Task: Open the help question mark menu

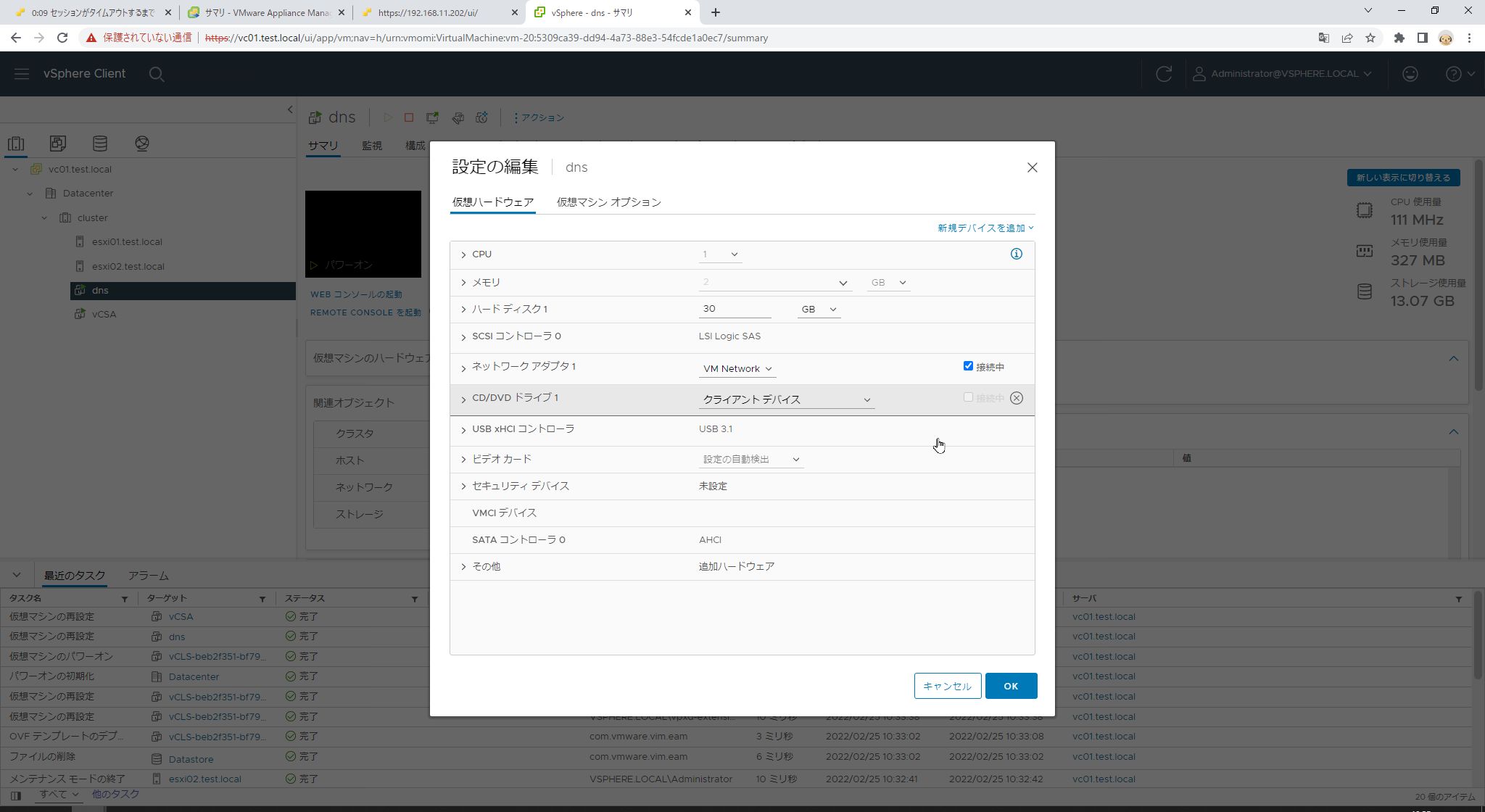Action: point(1460,74)
